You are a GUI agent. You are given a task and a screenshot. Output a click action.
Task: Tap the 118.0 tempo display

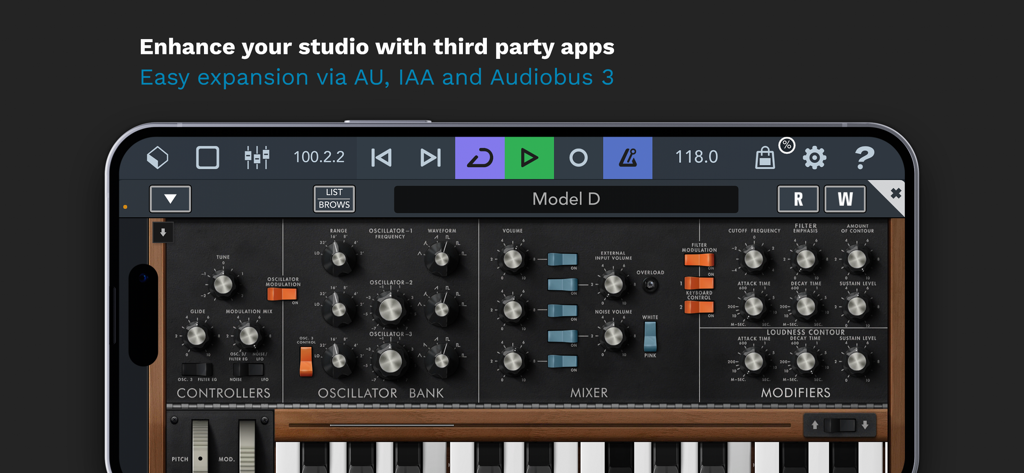coord(696,157)
